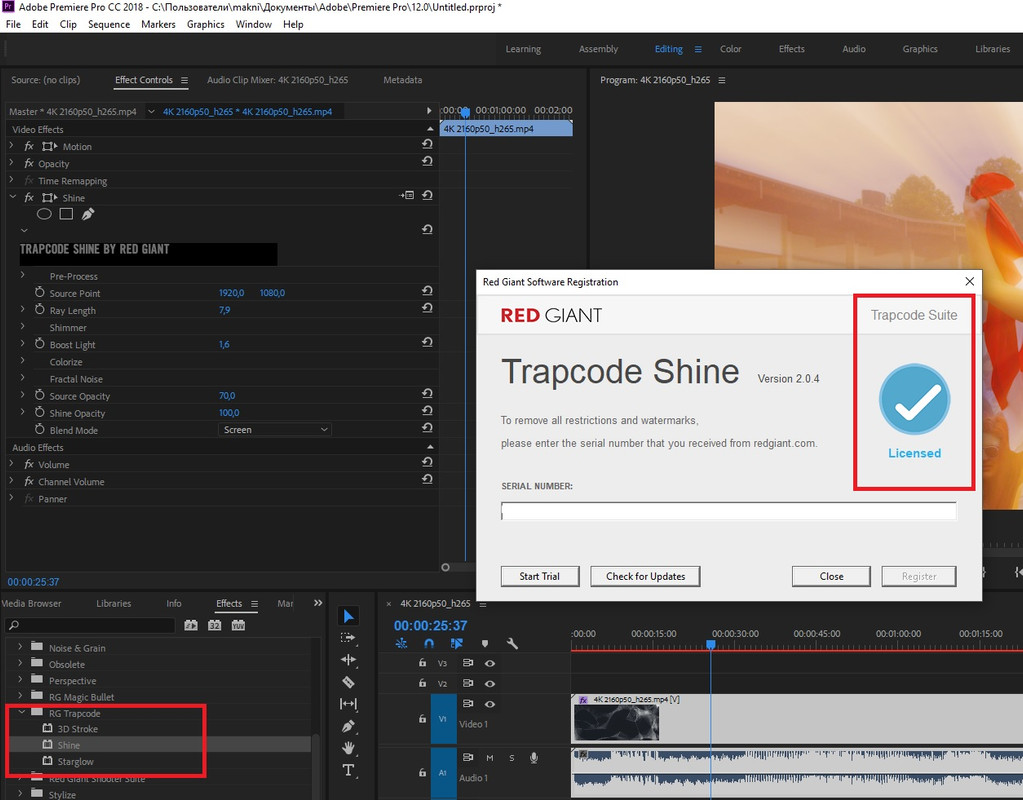The height and width of the screenshot is (800, 1023).
Task: Toggle V1 track output eye
Action: click(489, 704)
